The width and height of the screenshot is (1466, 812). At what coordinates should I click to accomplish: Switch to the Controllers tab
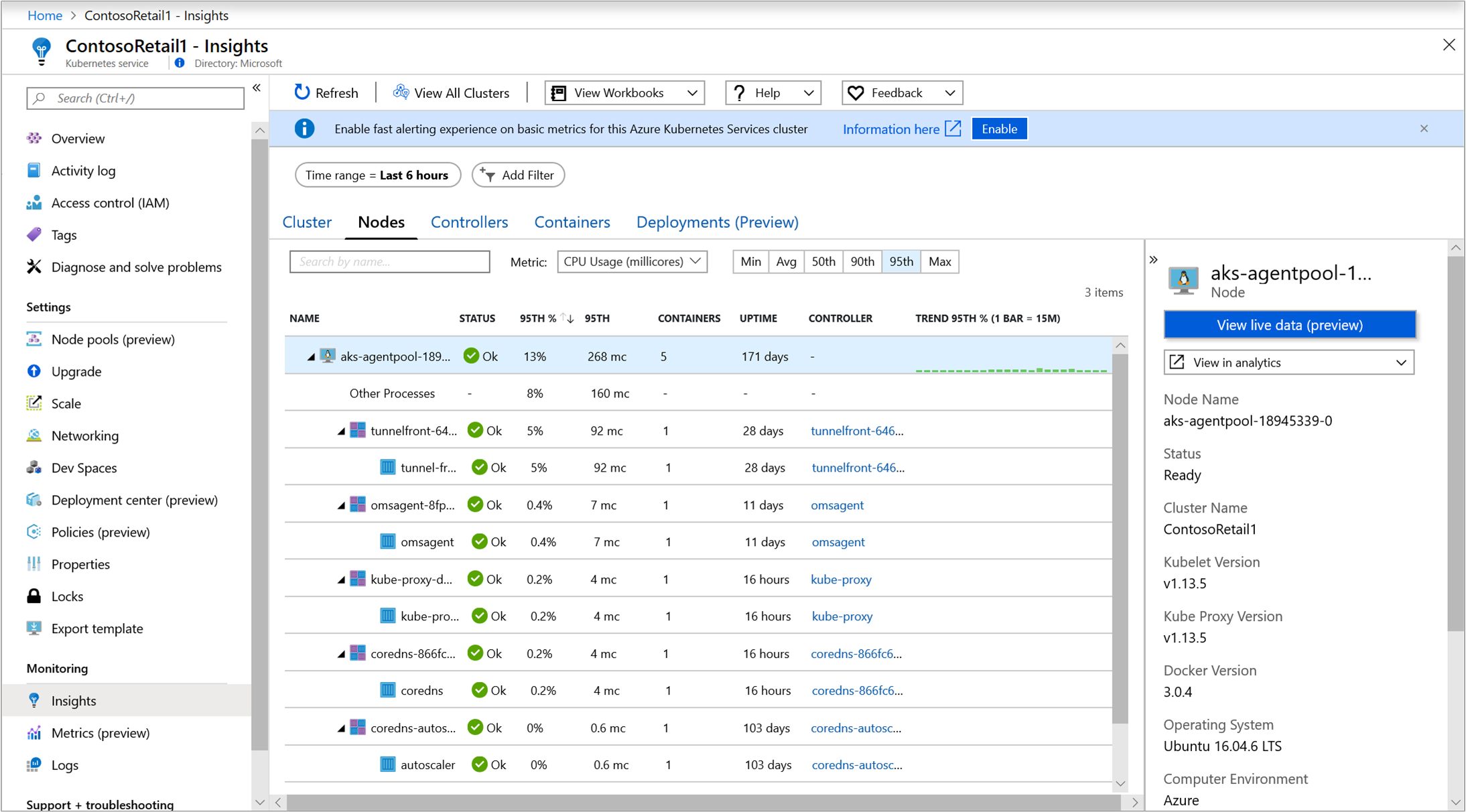point(469,222)
